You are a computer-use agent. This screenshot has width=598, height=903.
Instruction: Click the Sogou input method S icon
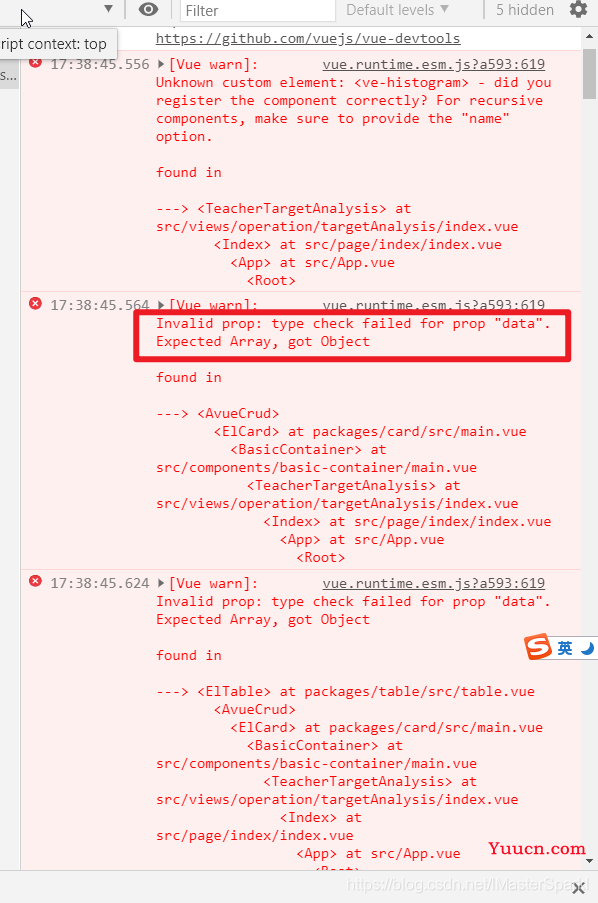538,647
